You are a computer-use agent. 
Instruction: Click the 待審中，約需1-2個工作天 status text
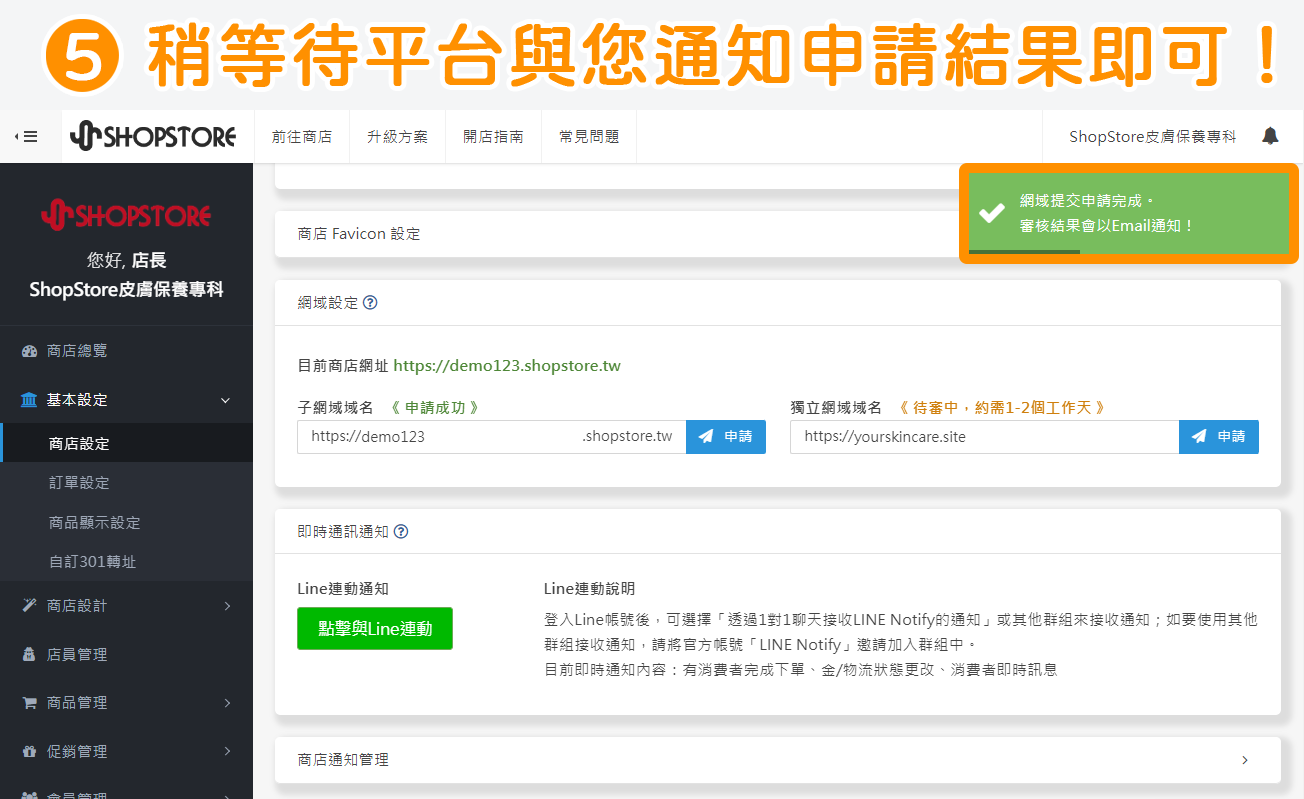pos(1002,408)
